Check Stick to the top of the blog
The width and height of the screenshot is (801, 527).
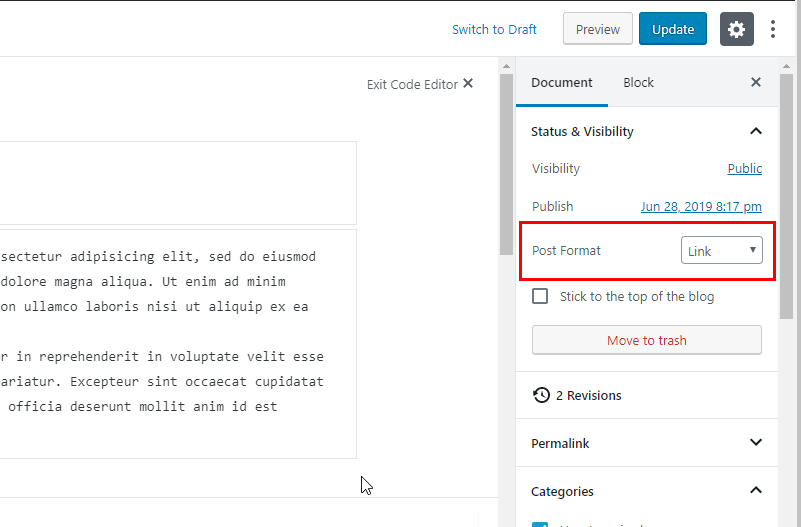[540, 296]
